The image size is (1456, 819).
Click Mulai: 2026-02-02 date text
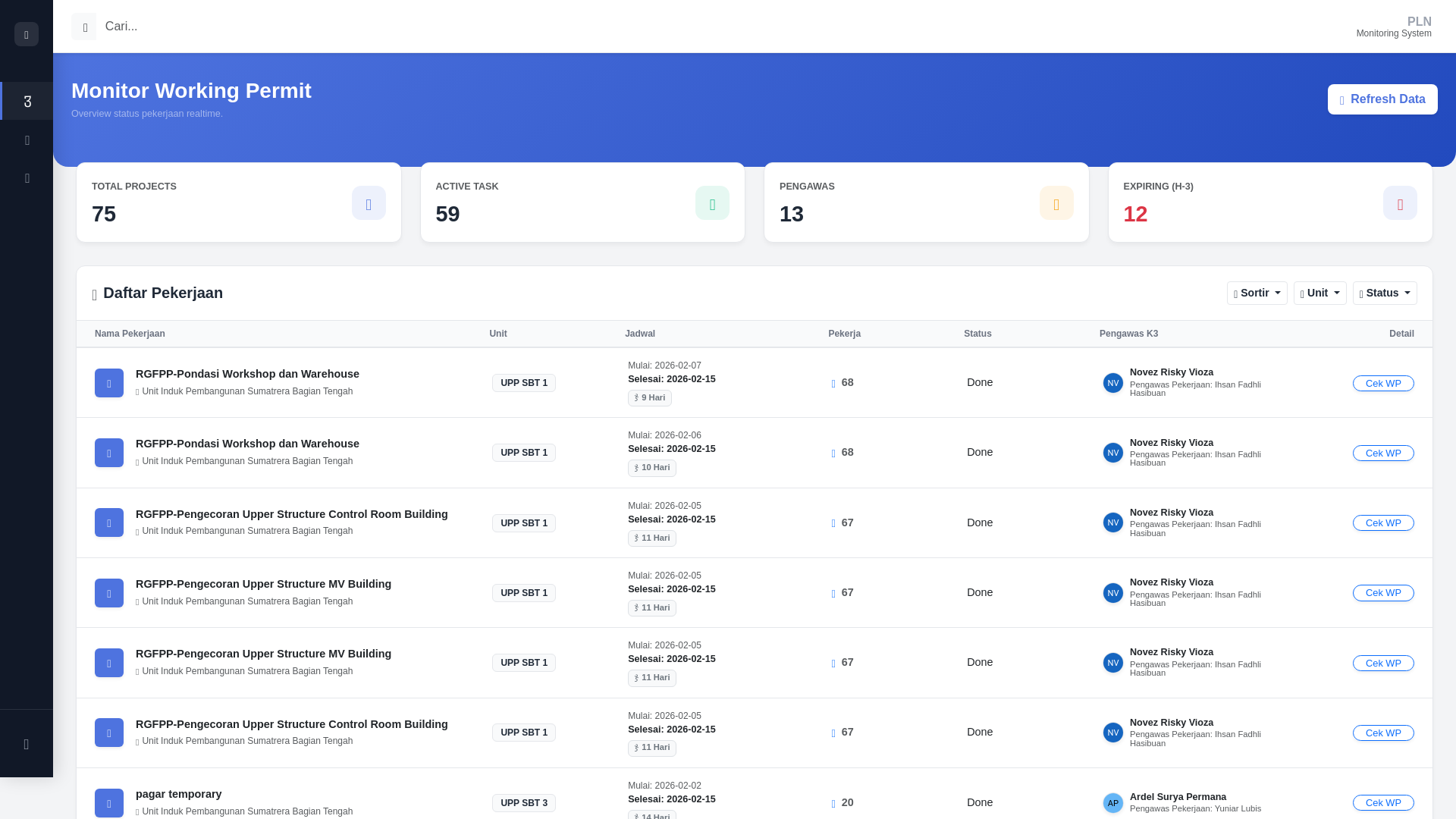tap(664, 786)
